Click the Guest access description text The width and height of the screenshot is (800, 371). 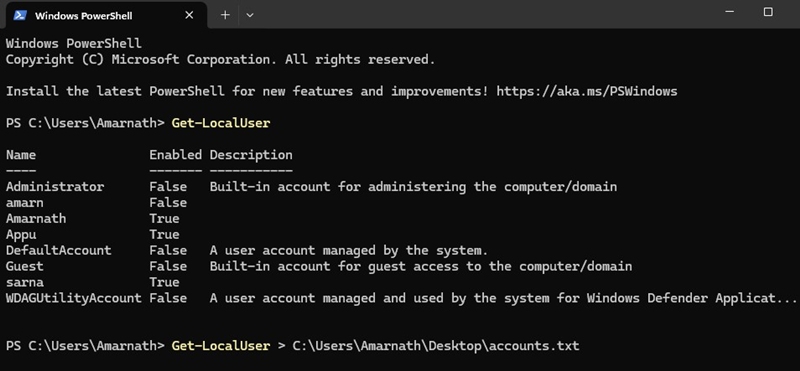(421, 266)
